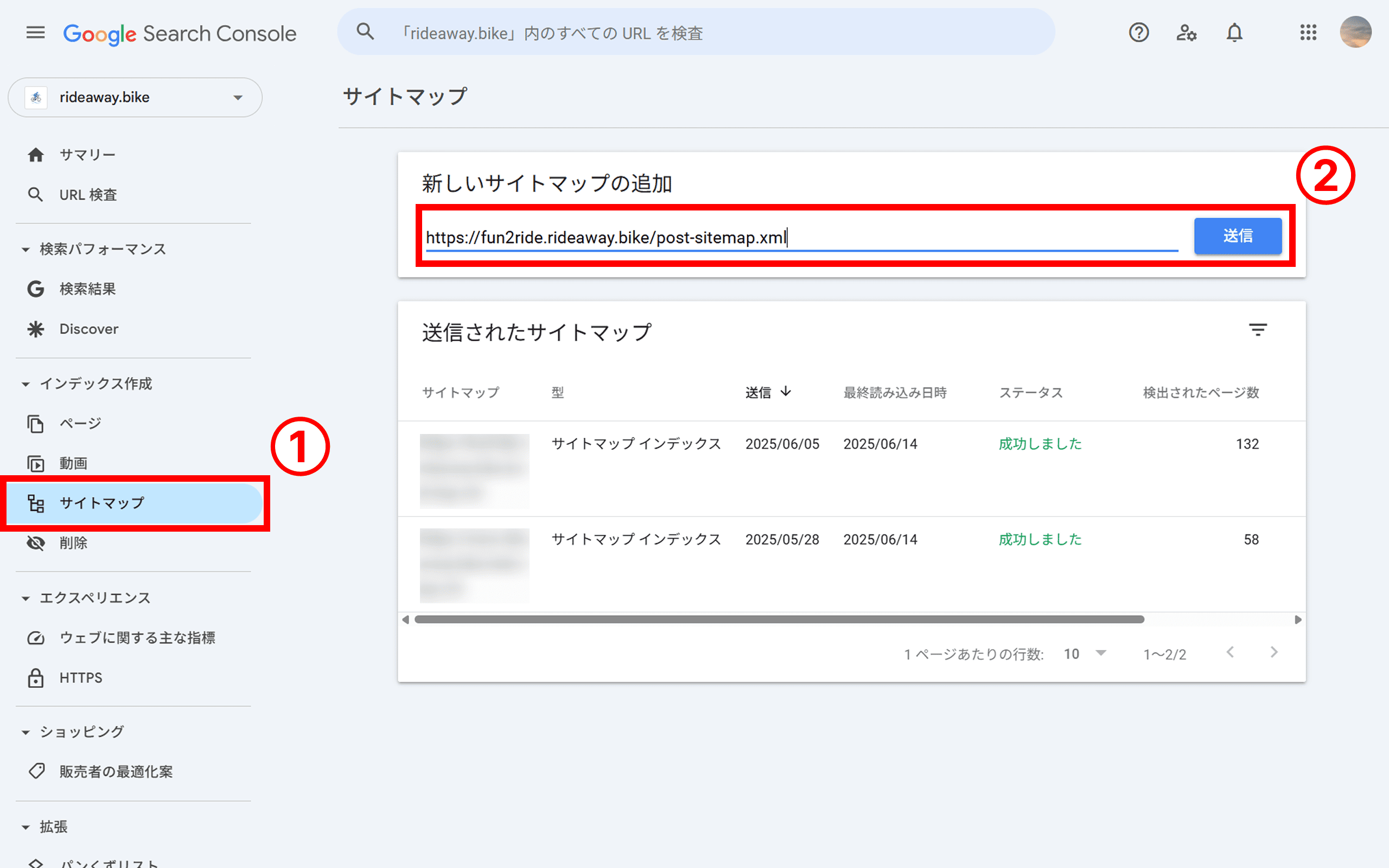
Task: Open rows per page dropdown showing 10
Action: pyautogui.click(x=1085, y=654)
